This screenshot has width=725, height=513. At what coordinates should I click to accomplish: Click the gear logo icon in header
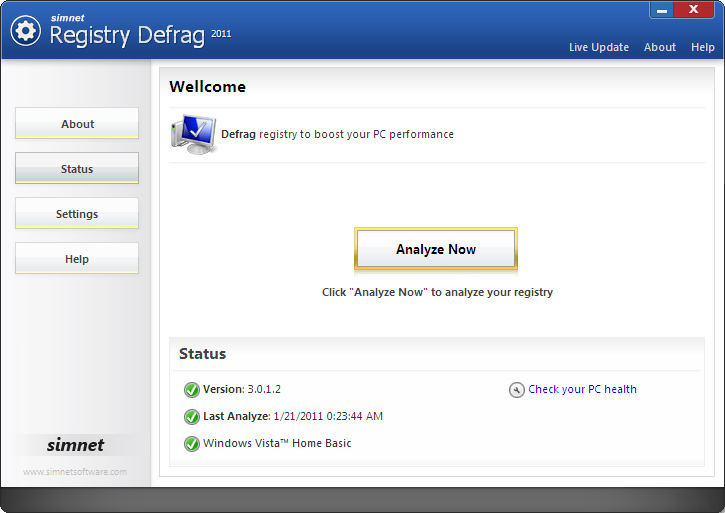pyautogui.click(x=25, y=31)
